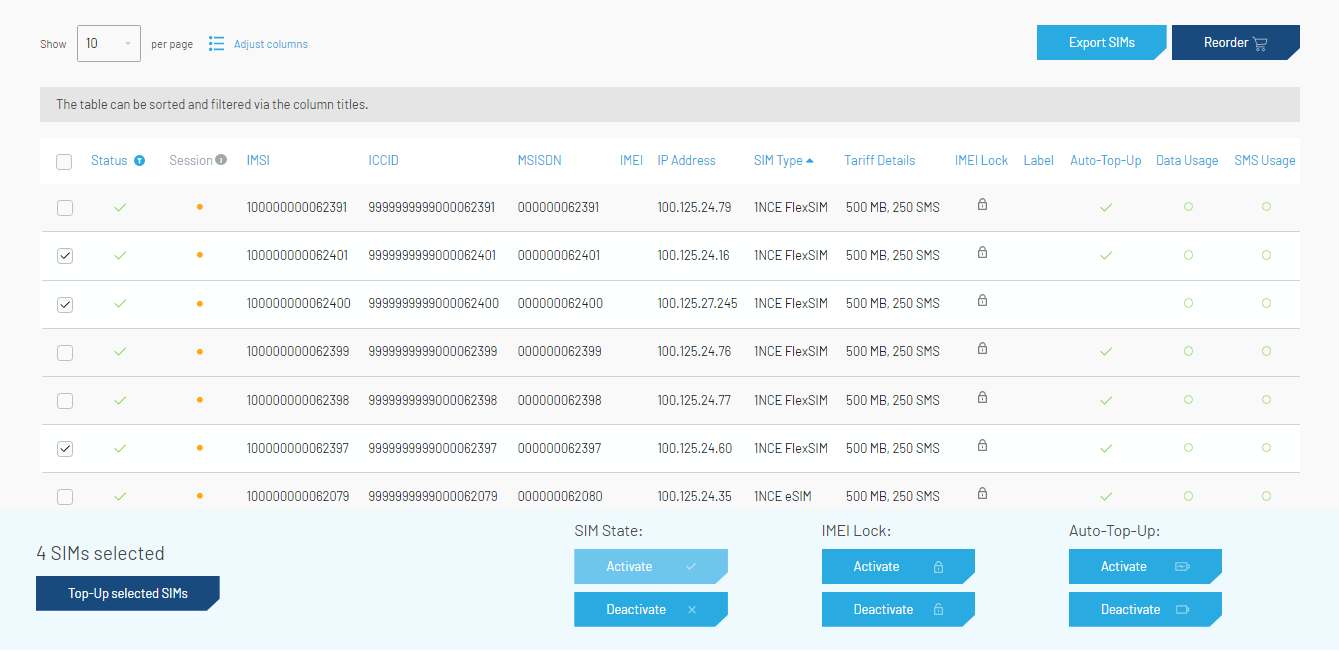Click the Session info icon

pyautogui.click(x=221, y=160)
